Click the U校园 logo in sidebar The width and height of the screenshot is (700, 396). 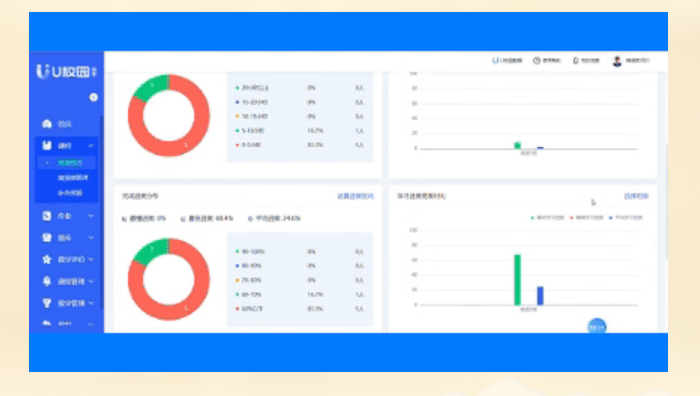66,71
